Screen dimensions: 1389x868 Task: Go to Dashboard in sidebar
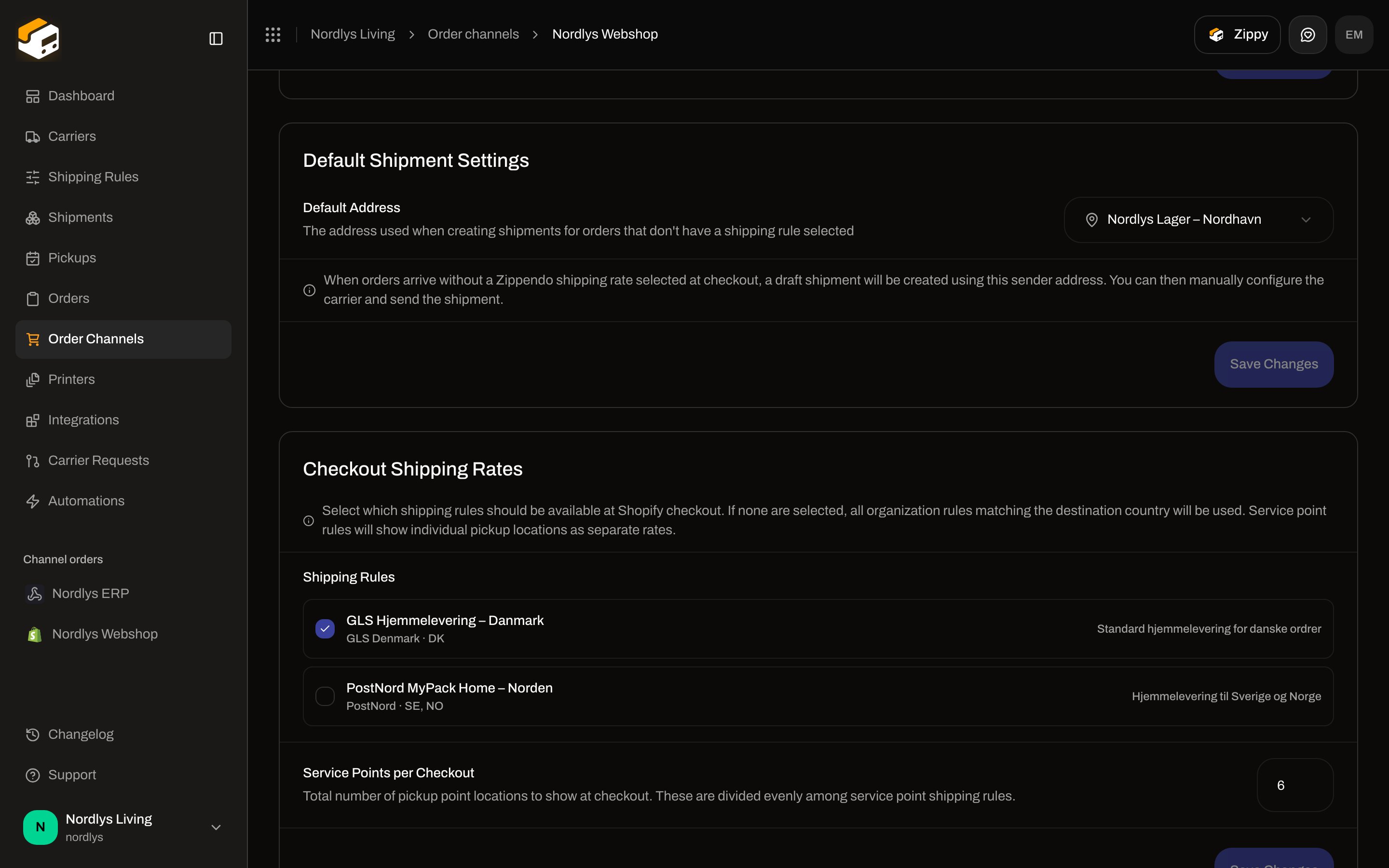click(x=123, y=96)
